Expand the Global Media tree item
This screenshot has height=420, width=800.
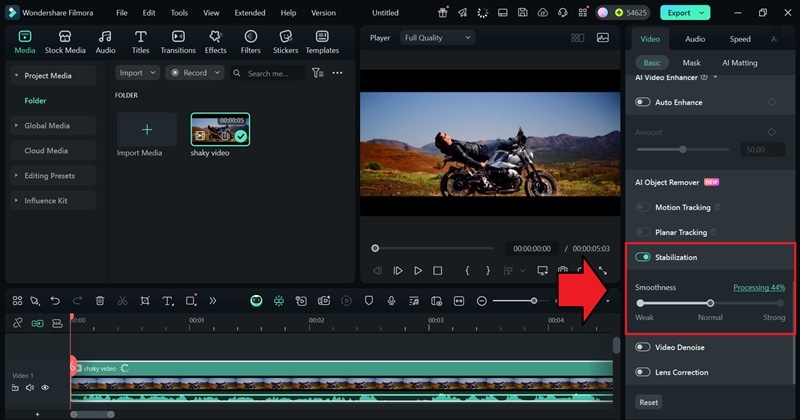pos(47,126)
